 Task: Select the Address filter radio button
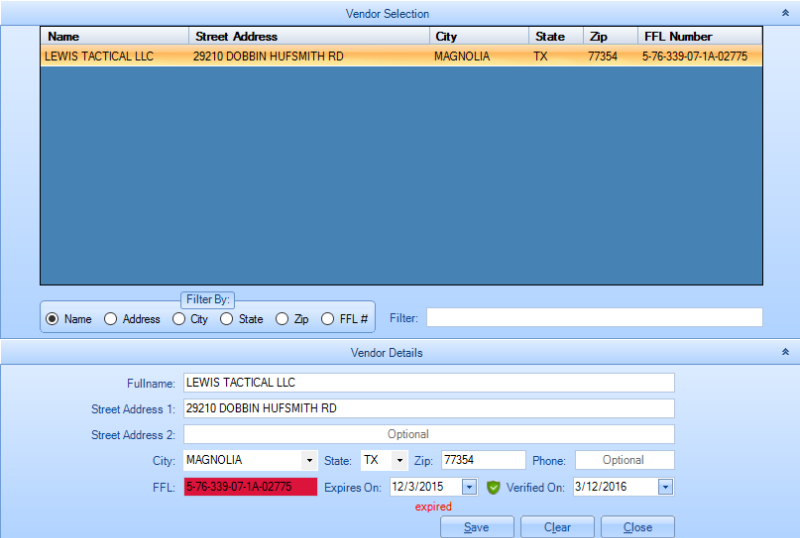(x=110, y=319)
